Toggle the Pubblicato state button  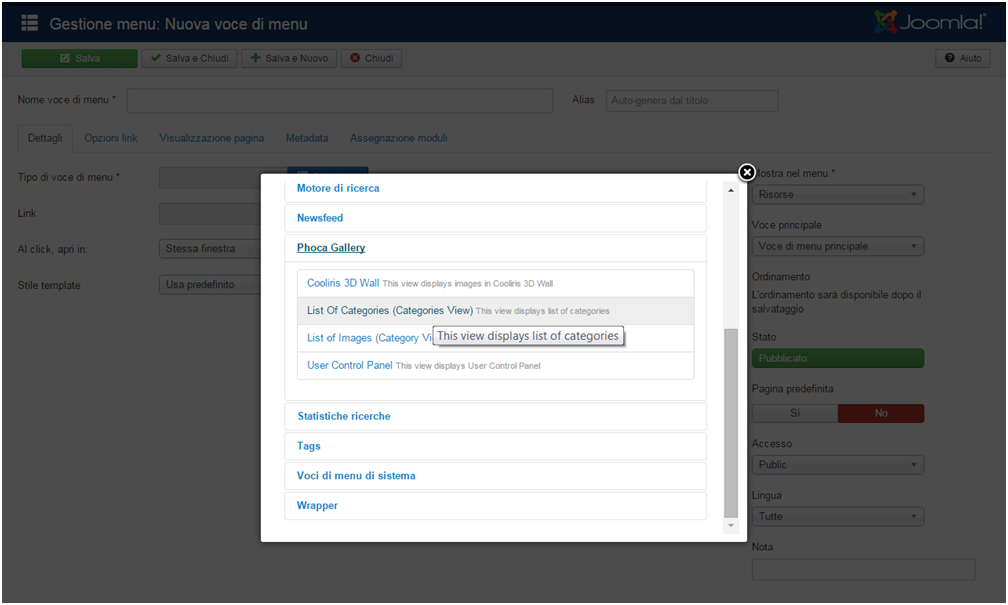(x=837, y=358)
